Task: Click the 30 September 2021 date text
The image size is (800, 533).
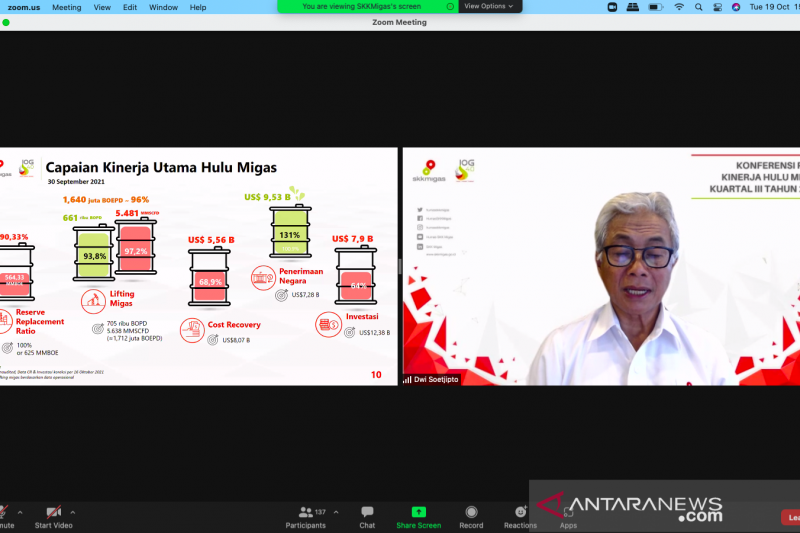Action: 76,182
